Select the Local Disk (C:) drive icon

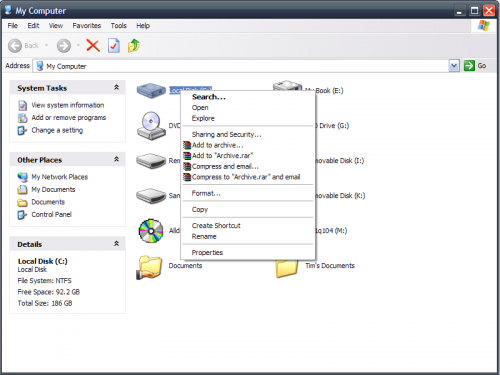point(151,91)
